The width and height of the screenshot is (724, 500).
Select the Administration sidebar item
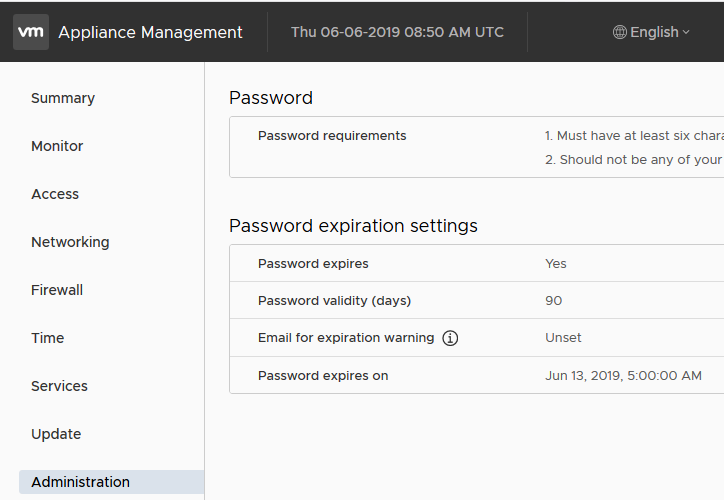click(x=111, y=482)
